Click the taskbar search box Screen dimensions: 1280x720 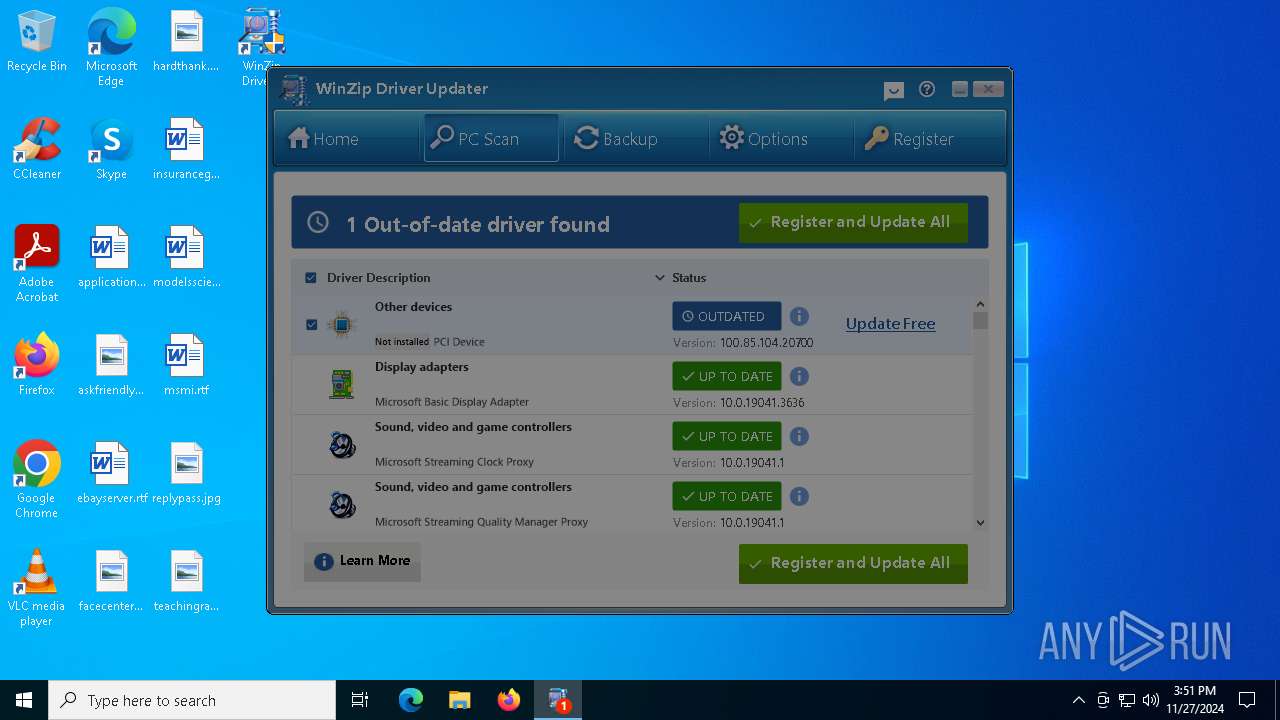(192, 700)
